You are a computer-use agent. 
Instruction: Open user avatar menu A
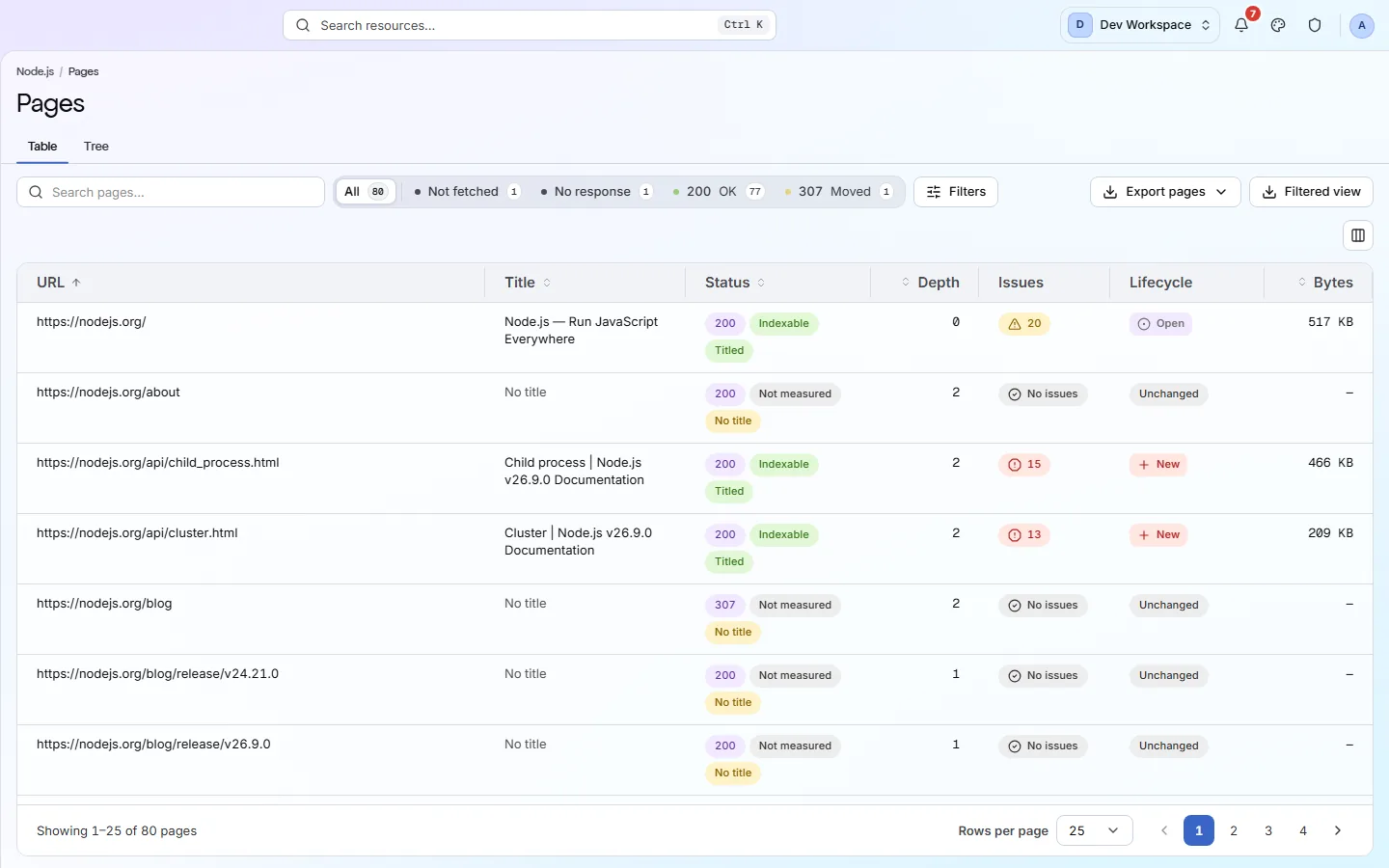pyautogui.click(x=1361, y=25)
